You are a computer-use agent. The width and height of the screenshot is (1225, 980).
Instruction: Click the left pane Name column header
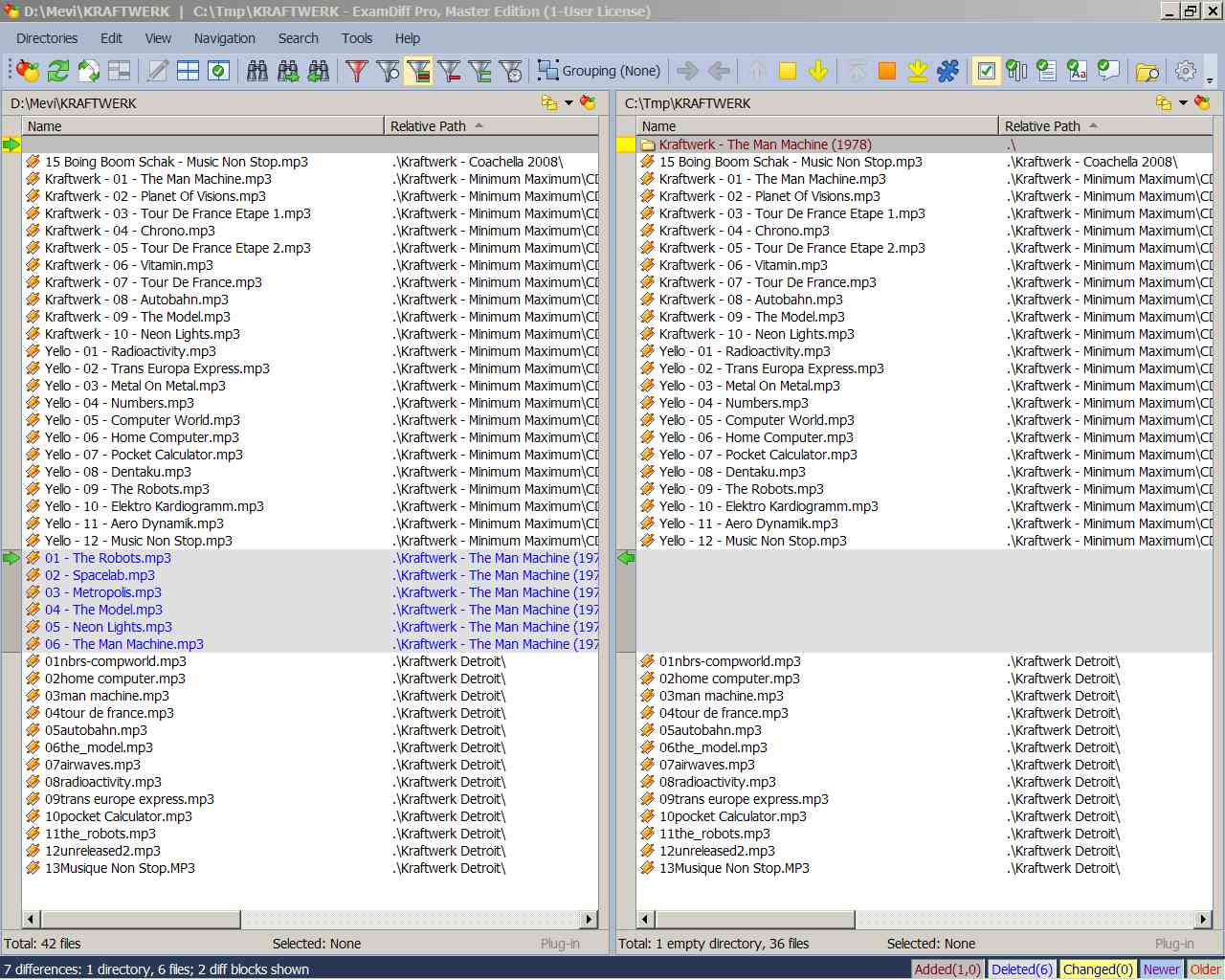[x=203, y=126]
